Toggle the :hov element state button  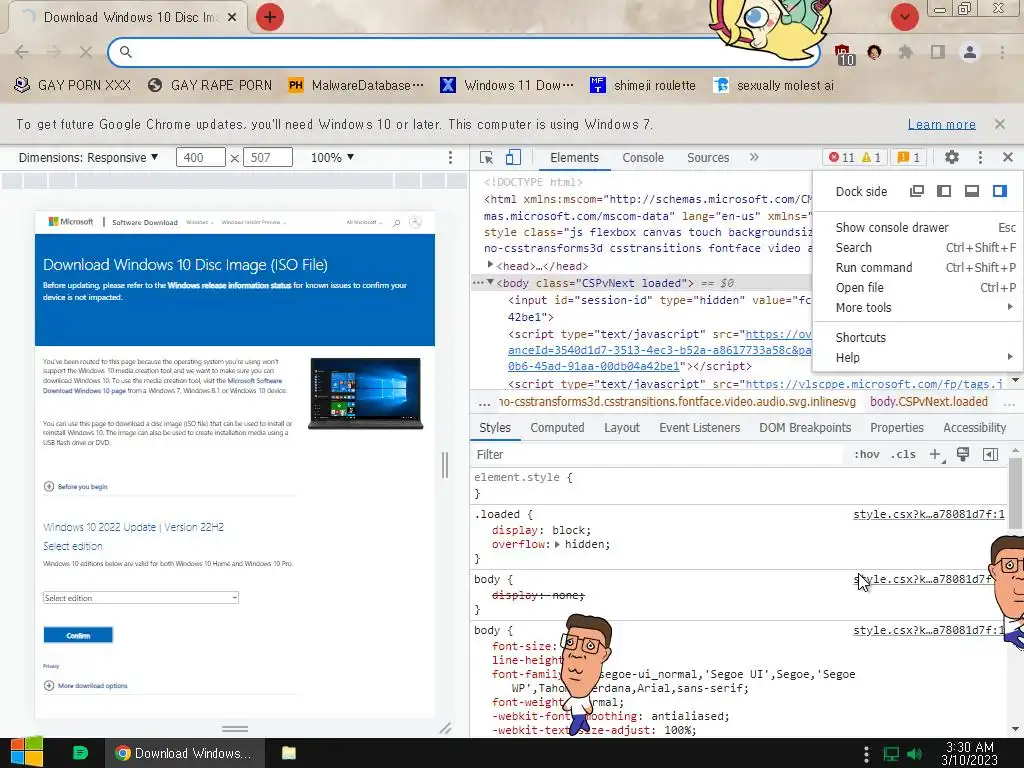click(867, 455)
